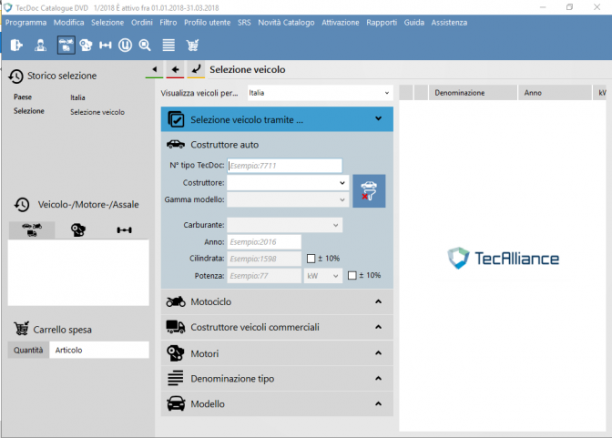Click the Cilindrata input field
This screenshot has width=612, height=438.
(x=264, y=258)
